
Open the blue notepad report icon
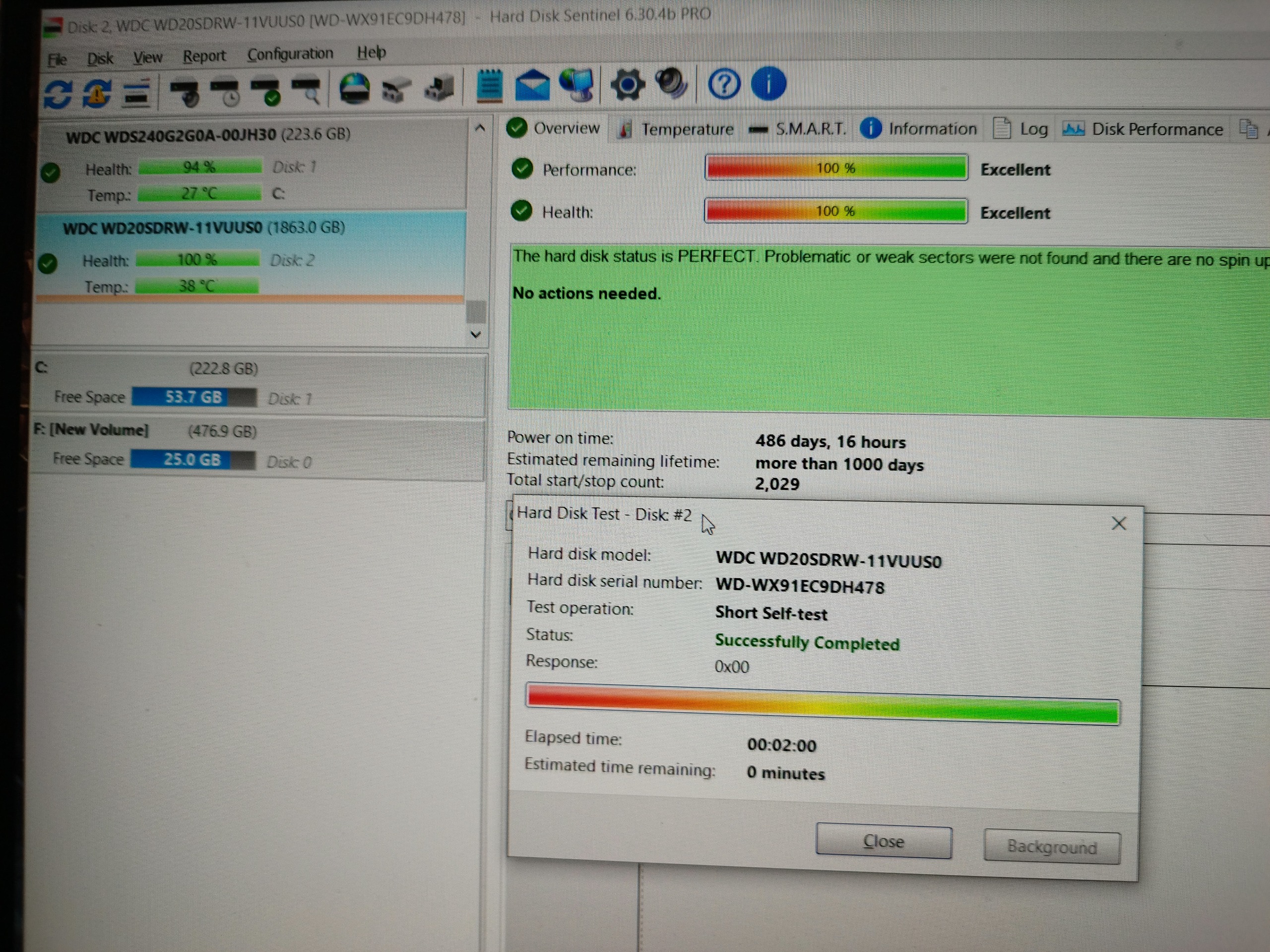[490, 86]
